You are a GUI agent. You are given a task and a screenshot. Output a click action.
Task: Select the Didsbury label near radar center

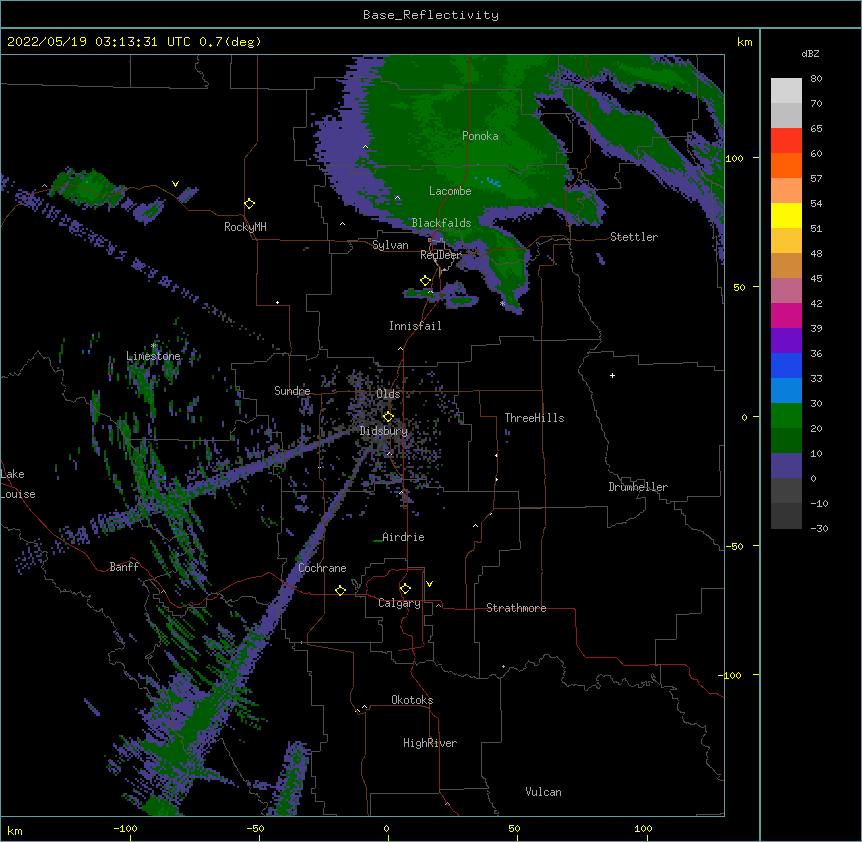(384, 431)
